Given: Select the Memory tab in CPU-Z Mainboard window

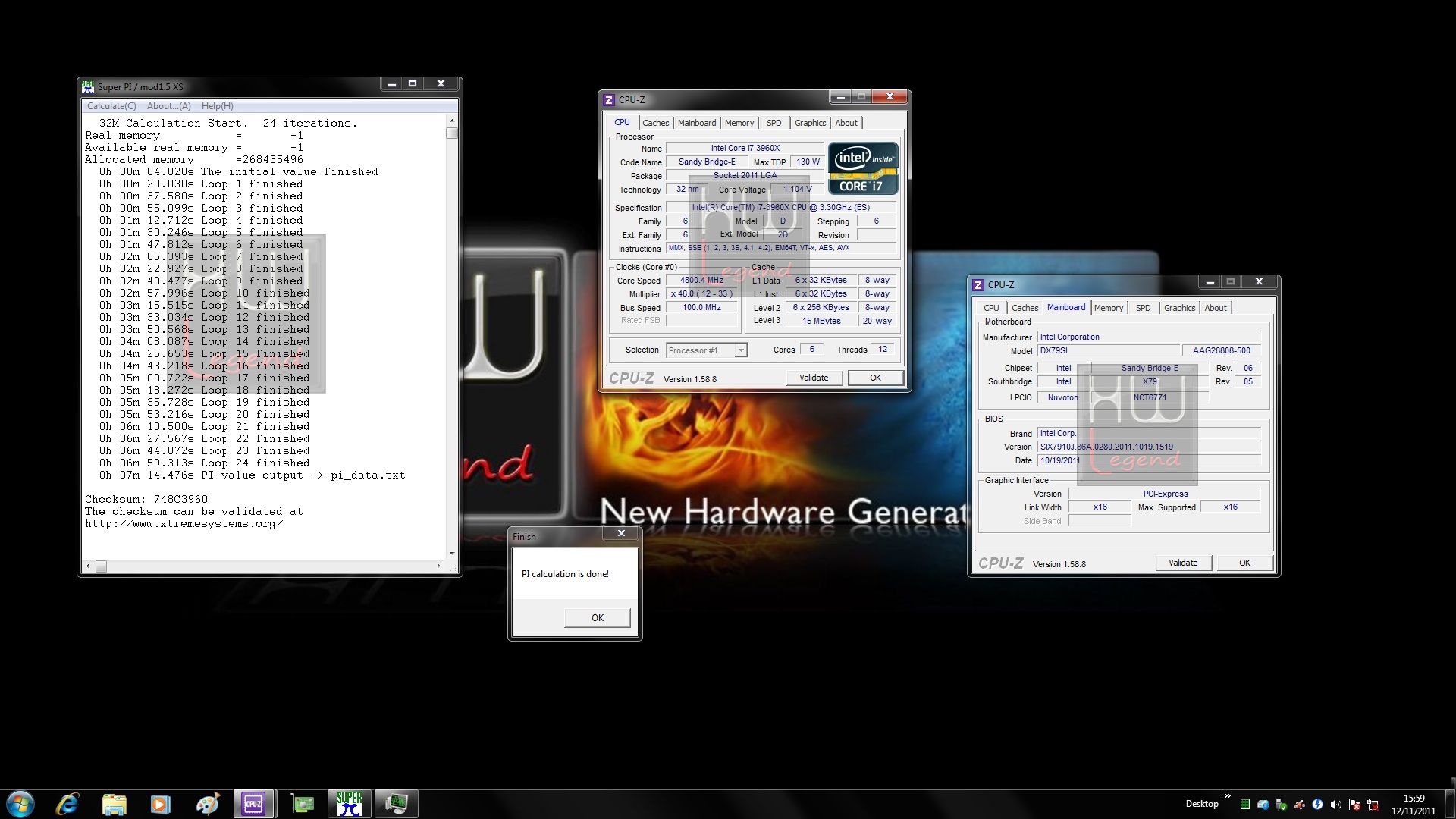Looking at the screenshot, I should pos(1109,308).
